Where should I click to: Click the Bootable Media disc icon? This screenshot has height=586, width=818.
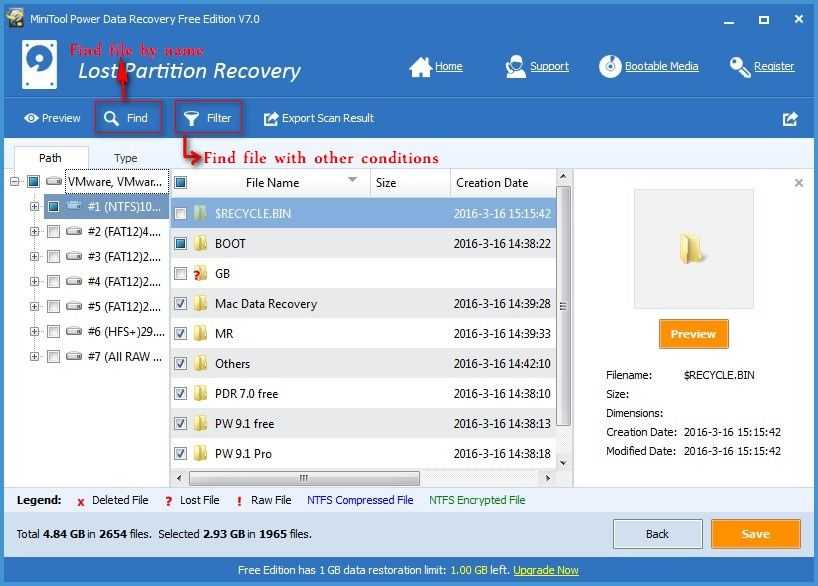pos(610,66)
